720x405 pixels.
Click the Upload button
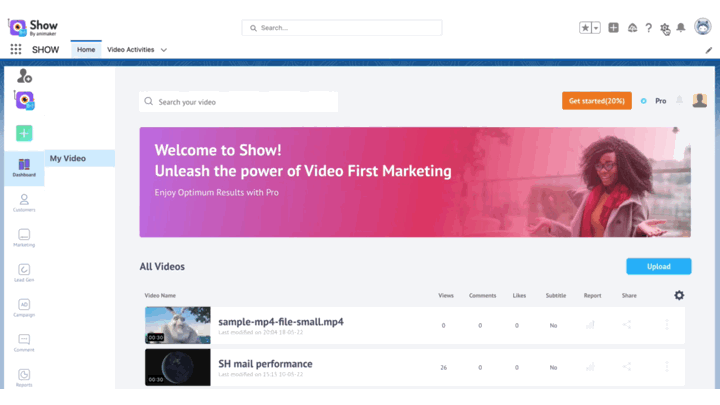coord(658,266)
